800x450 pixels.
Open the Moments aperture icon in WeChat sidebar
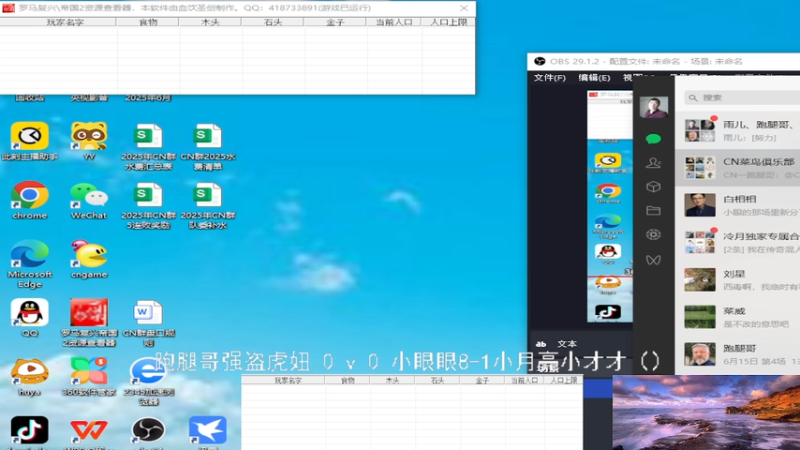click(x=653, y=235)
